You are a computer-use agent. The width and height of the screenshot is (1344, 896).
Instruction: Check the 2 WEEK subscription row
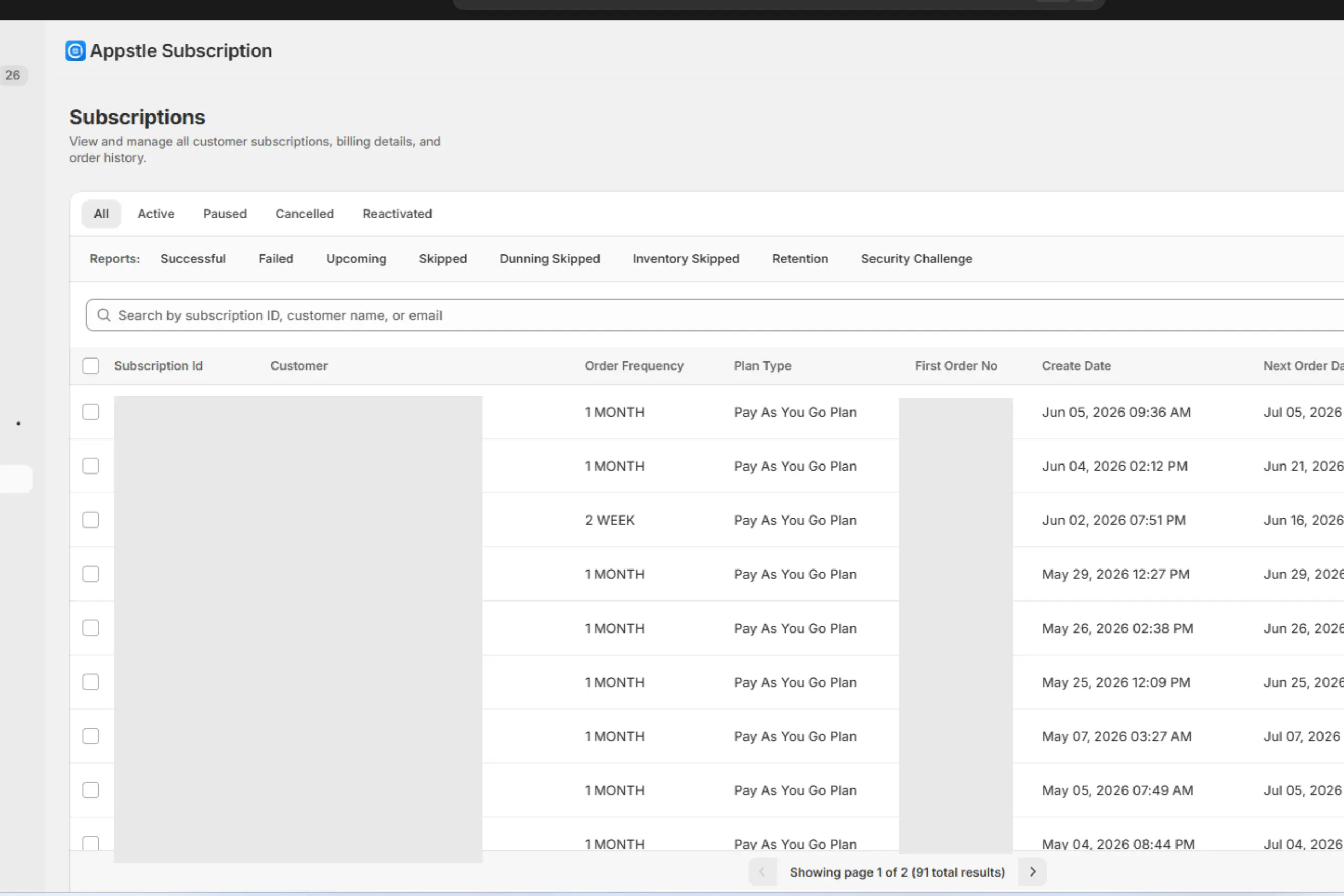click(90, 520)
